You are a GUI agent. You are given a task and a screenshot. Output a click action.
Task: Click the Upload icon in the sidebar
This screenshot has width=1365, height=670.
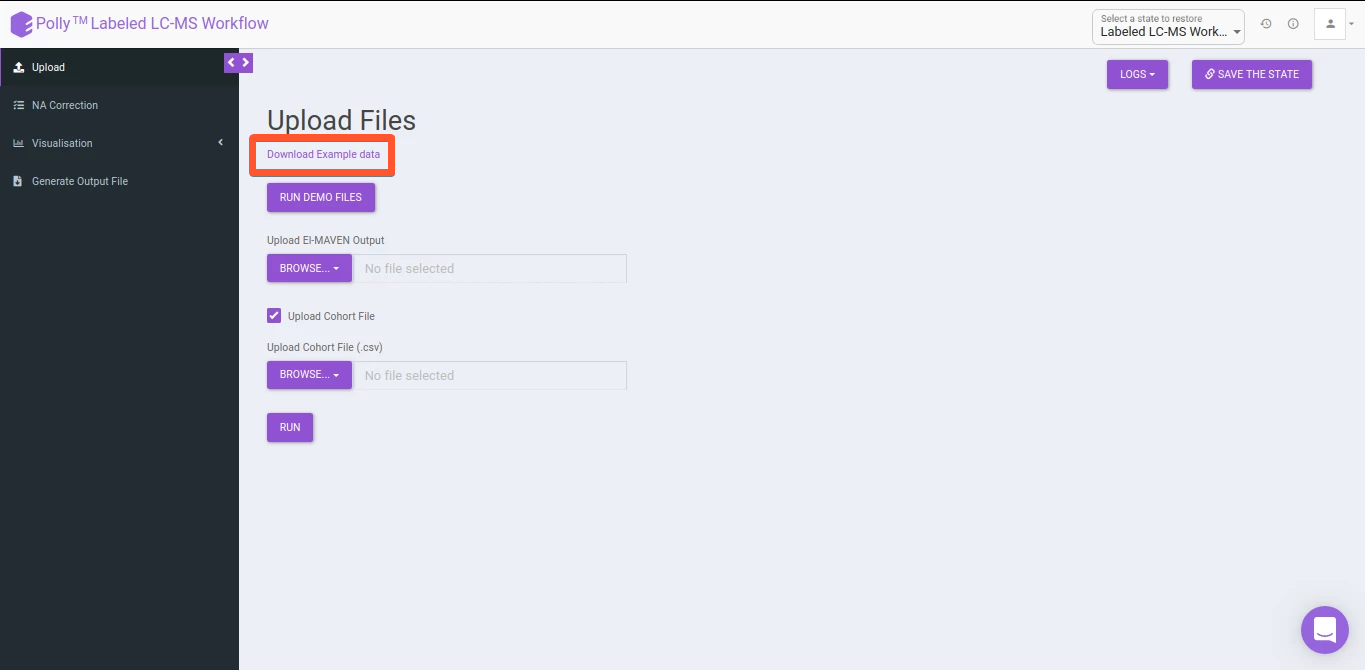pos(18,67)
